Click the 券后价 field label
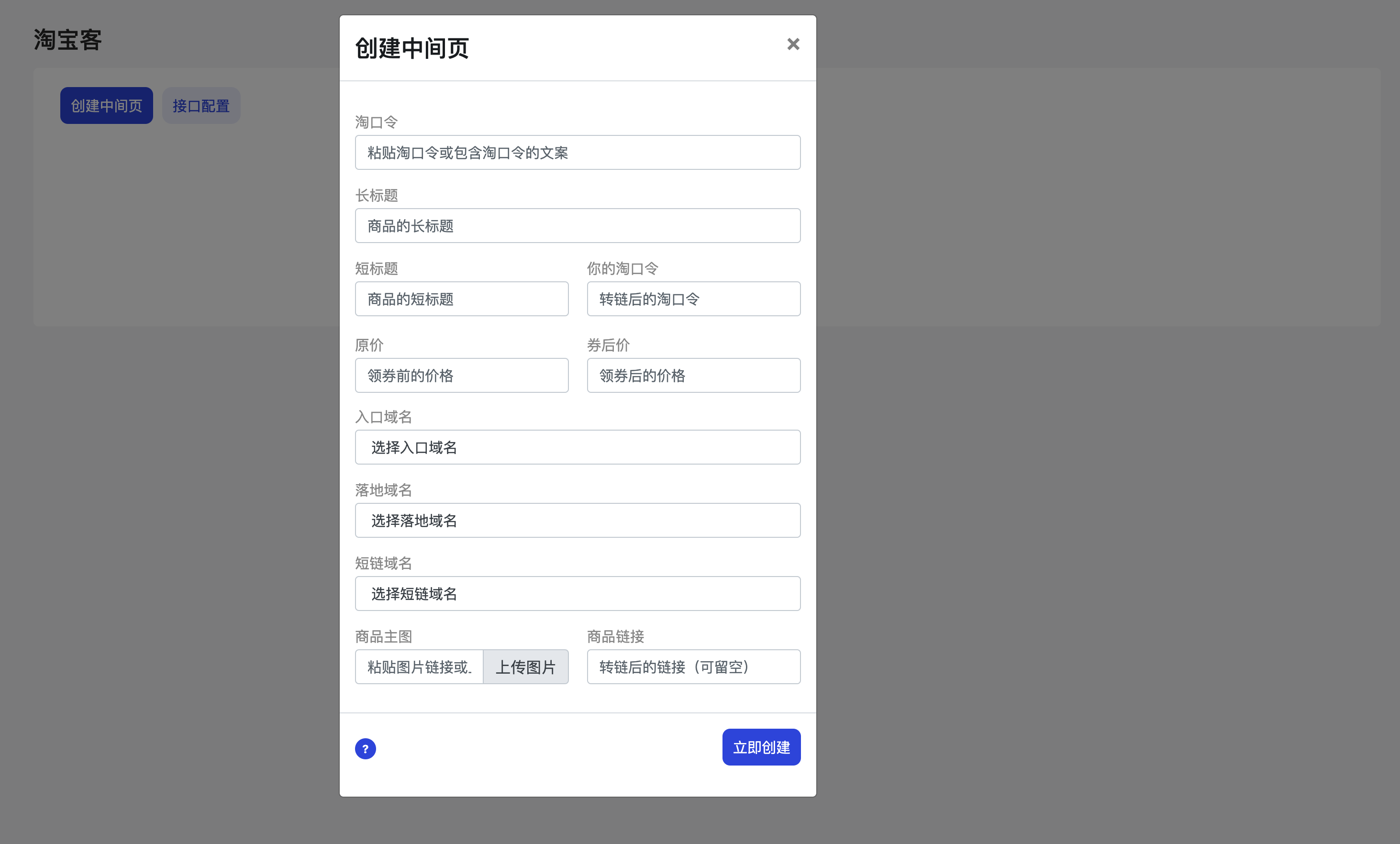 point(609,345)
